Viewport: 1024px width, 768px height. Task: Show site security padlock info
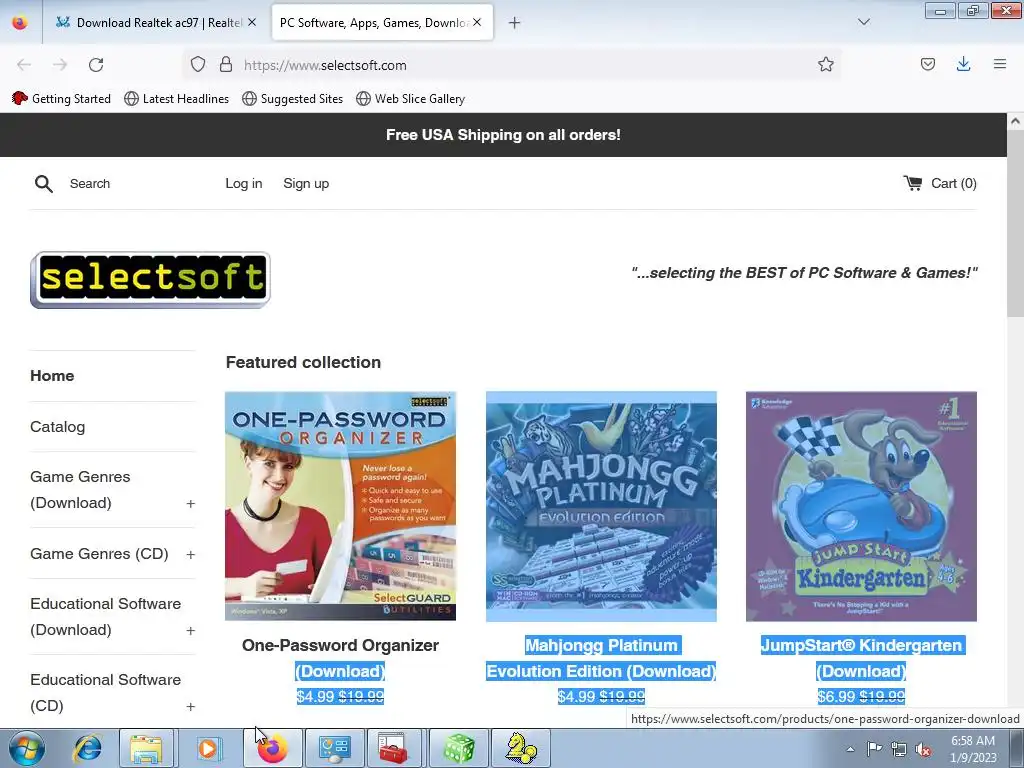coord(226,65)
